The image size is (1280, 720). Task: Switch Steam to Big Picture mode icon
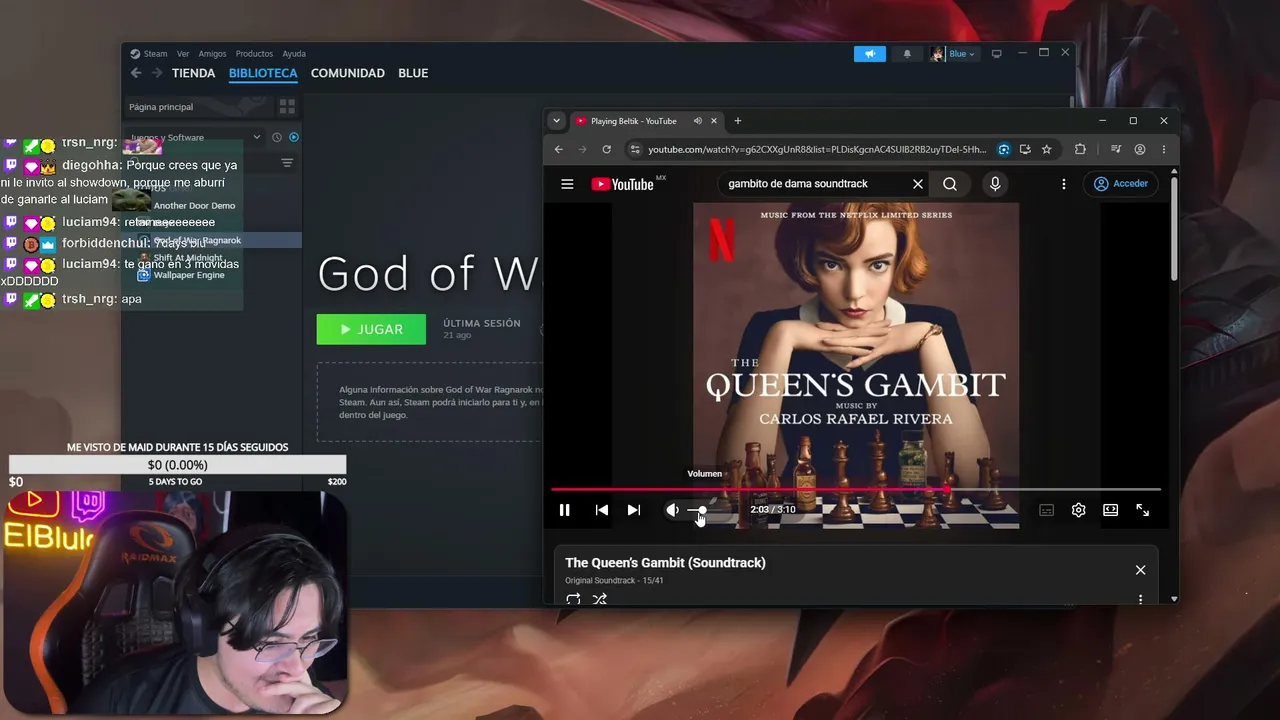996,54
